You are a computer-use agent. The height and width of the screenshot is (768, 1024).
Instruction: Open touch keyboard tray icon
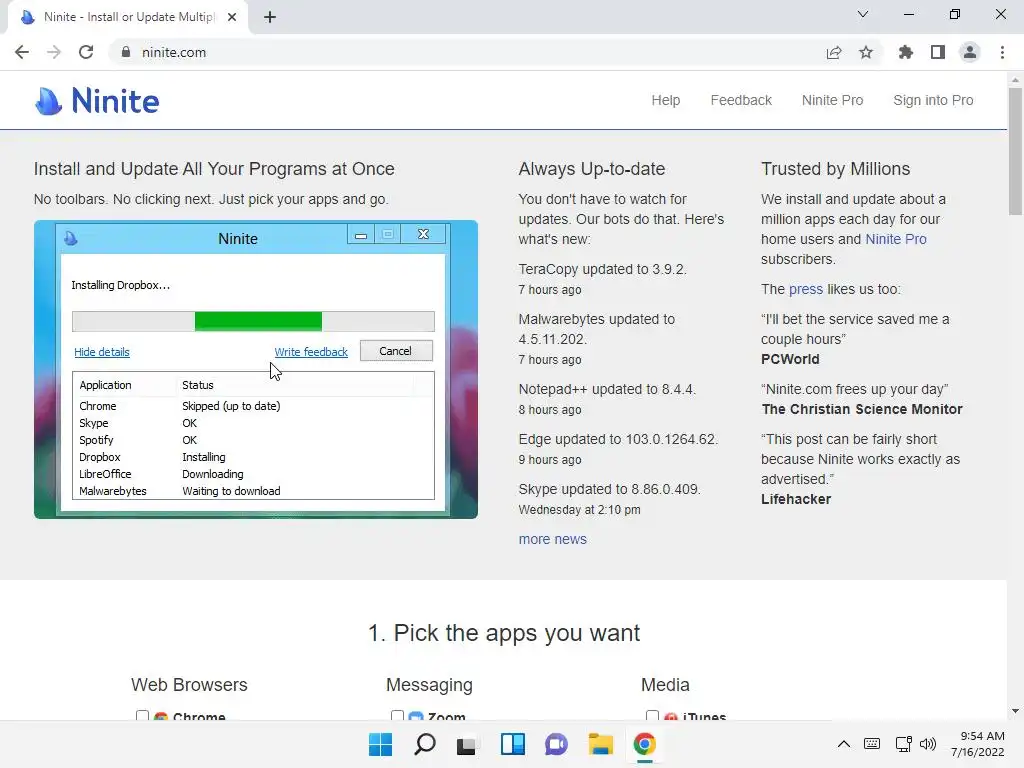872,744
